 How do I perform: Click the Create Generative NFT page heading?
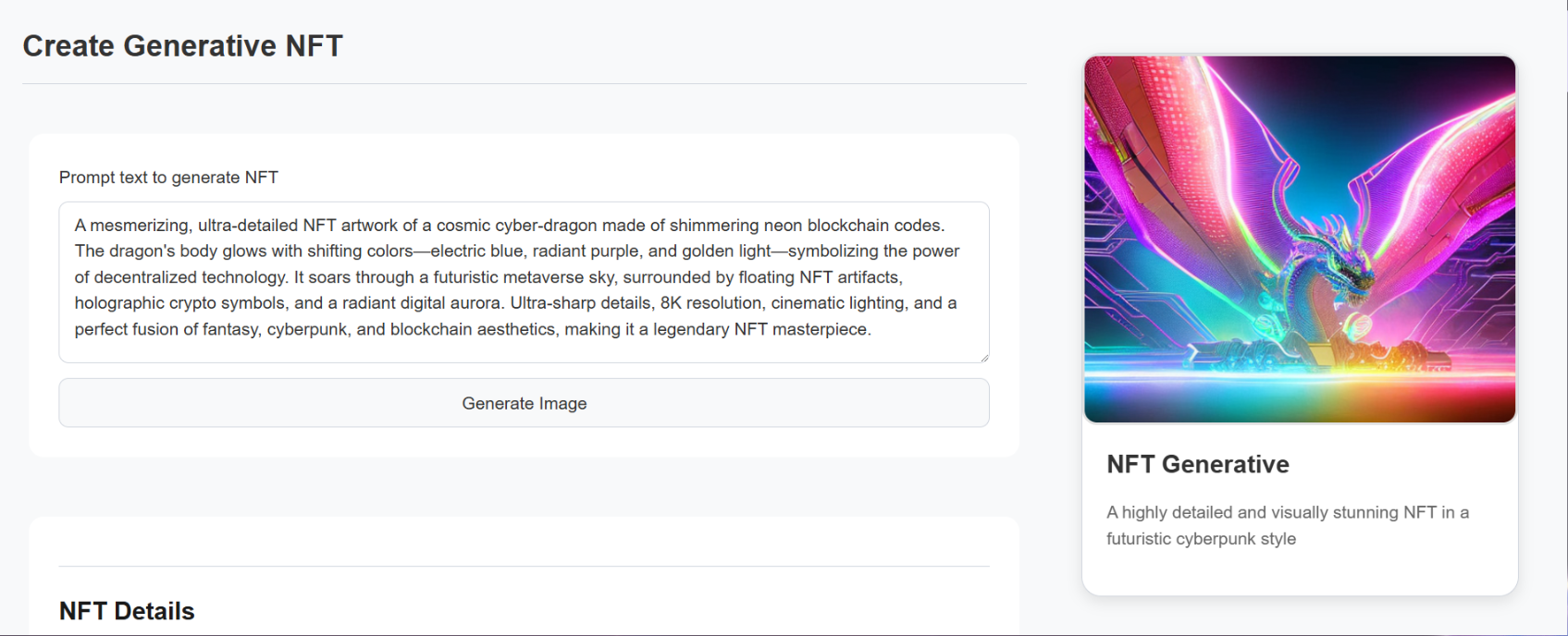click(x=183, y=46)
